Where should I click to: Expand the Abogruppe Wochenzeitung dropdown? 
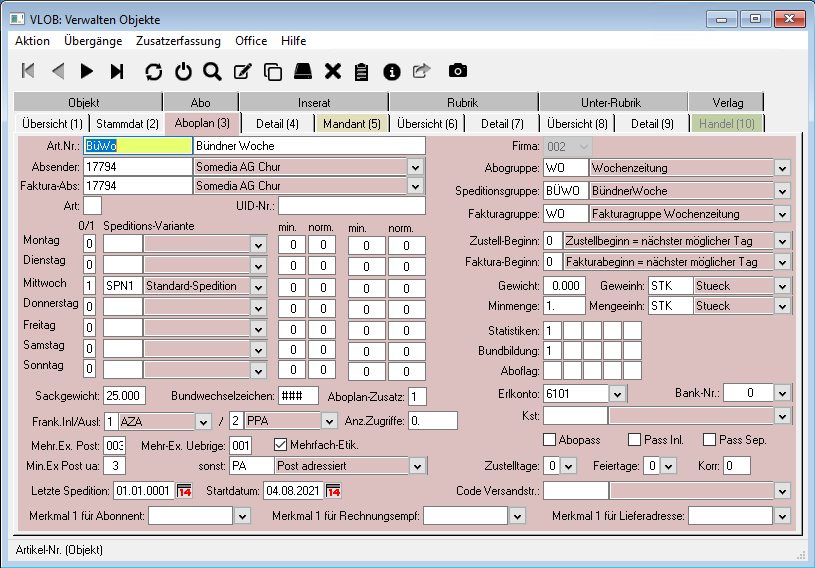coord(782,168)
